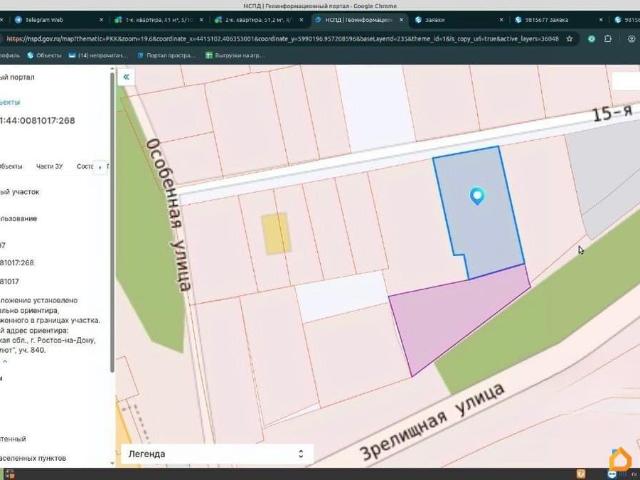
Task: Open the (14) непрочитан... mail bookmark
Action: 98,55
